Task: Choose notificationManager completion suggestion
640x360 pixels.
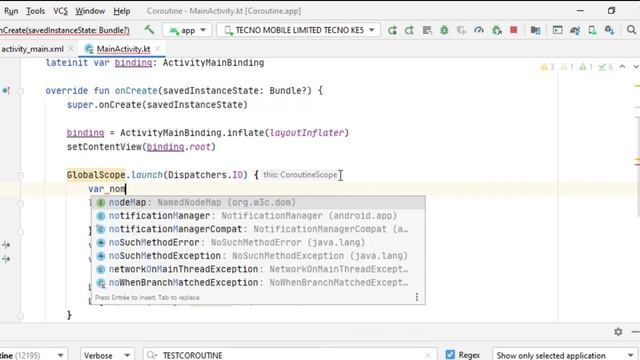Action: pyautogui.click(x=258, y=216)
